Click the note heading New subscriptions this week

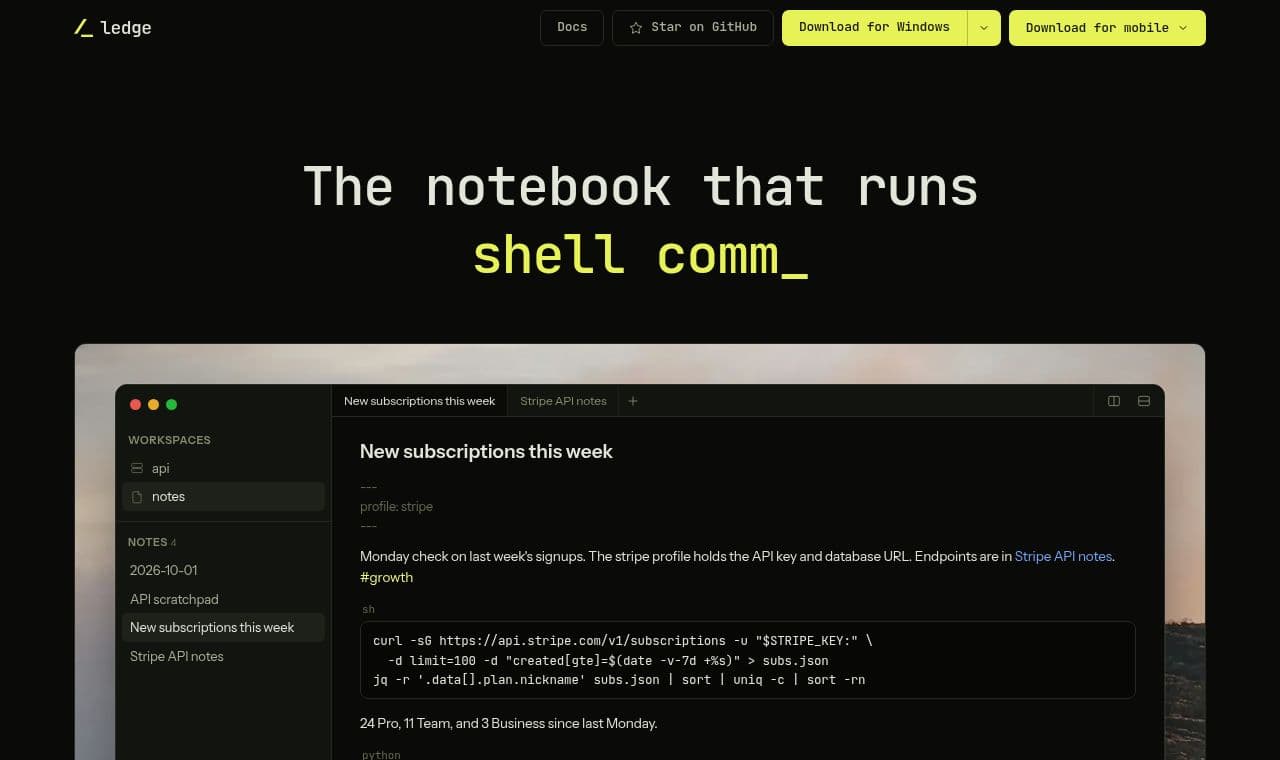tap(486, 451)
